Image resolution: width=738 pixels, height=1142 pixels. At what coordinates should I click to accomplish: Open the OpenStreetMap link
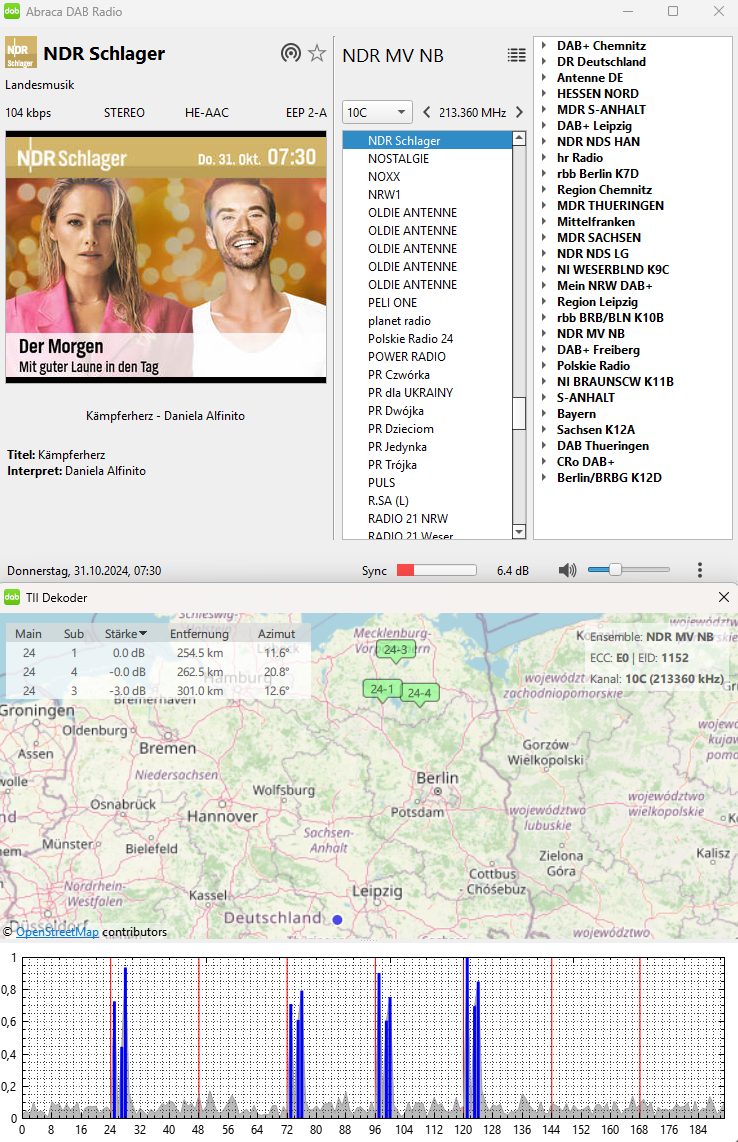58,932
